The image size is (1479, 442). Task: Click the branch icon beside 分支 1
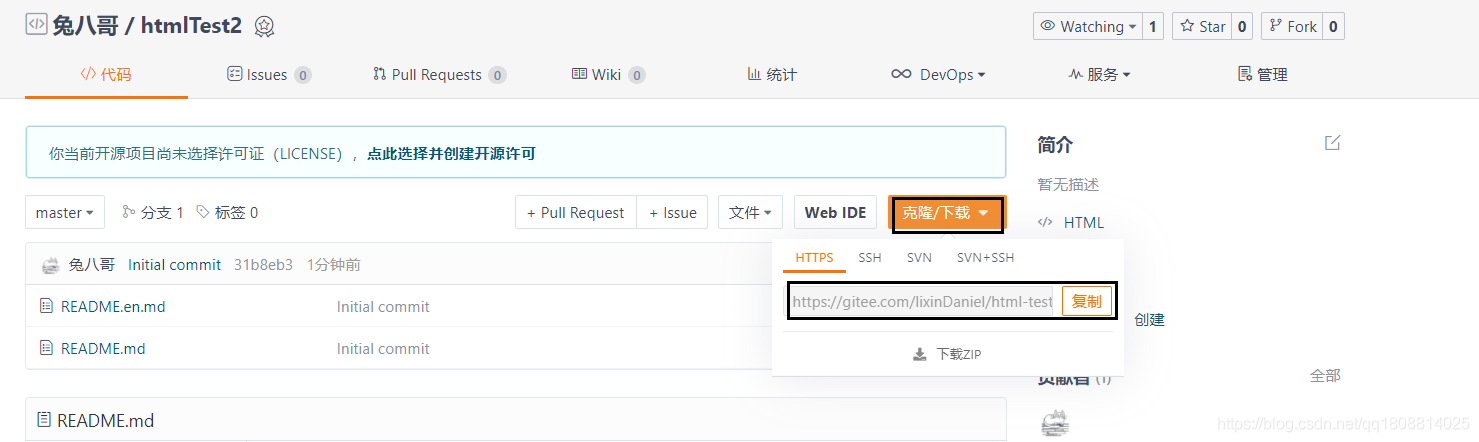128,212
